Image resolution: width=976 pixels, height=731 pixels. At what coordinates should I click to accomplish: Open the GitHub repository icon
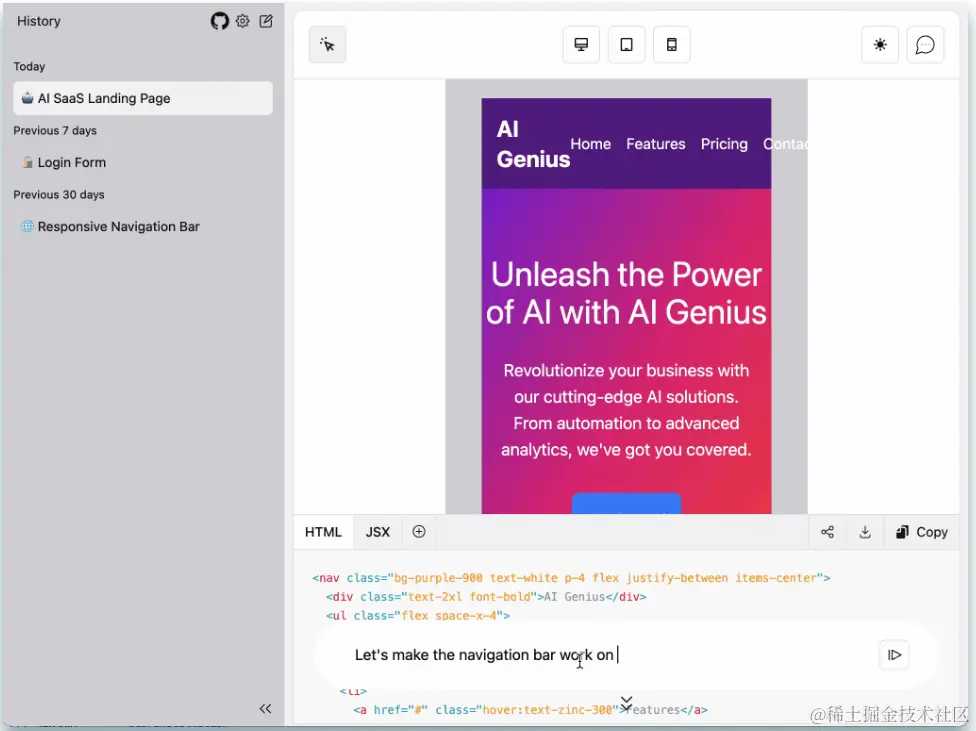(219, 21)
